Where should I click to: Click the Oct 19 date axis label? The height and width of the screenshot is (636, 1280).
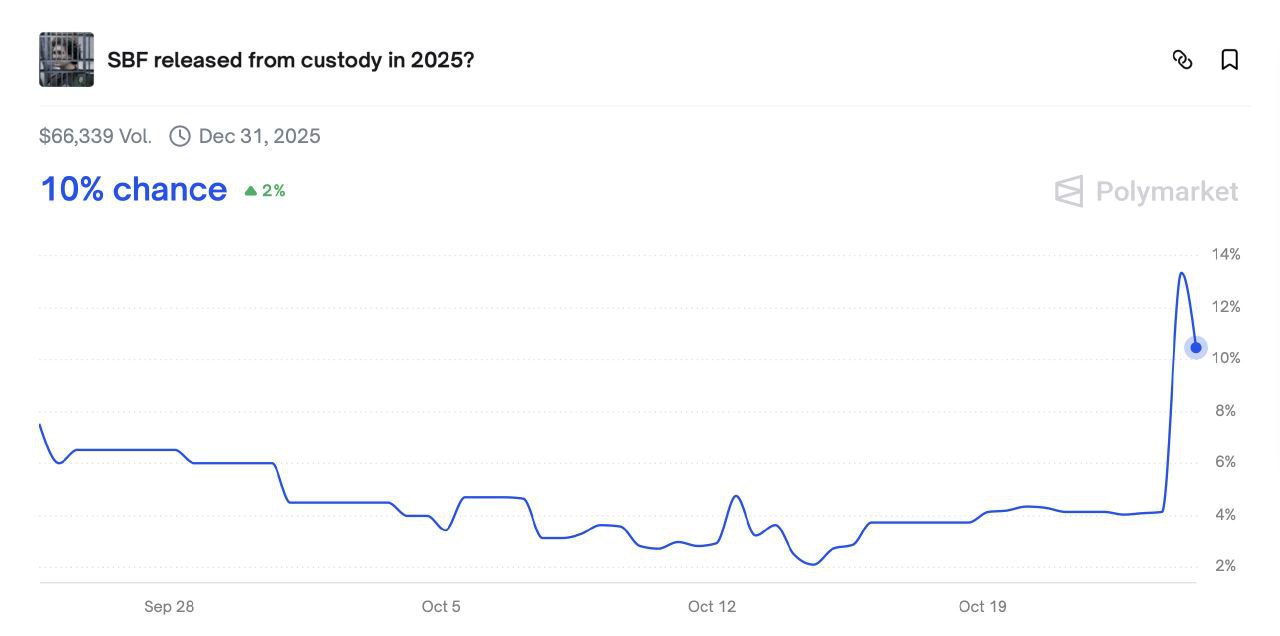982,606
